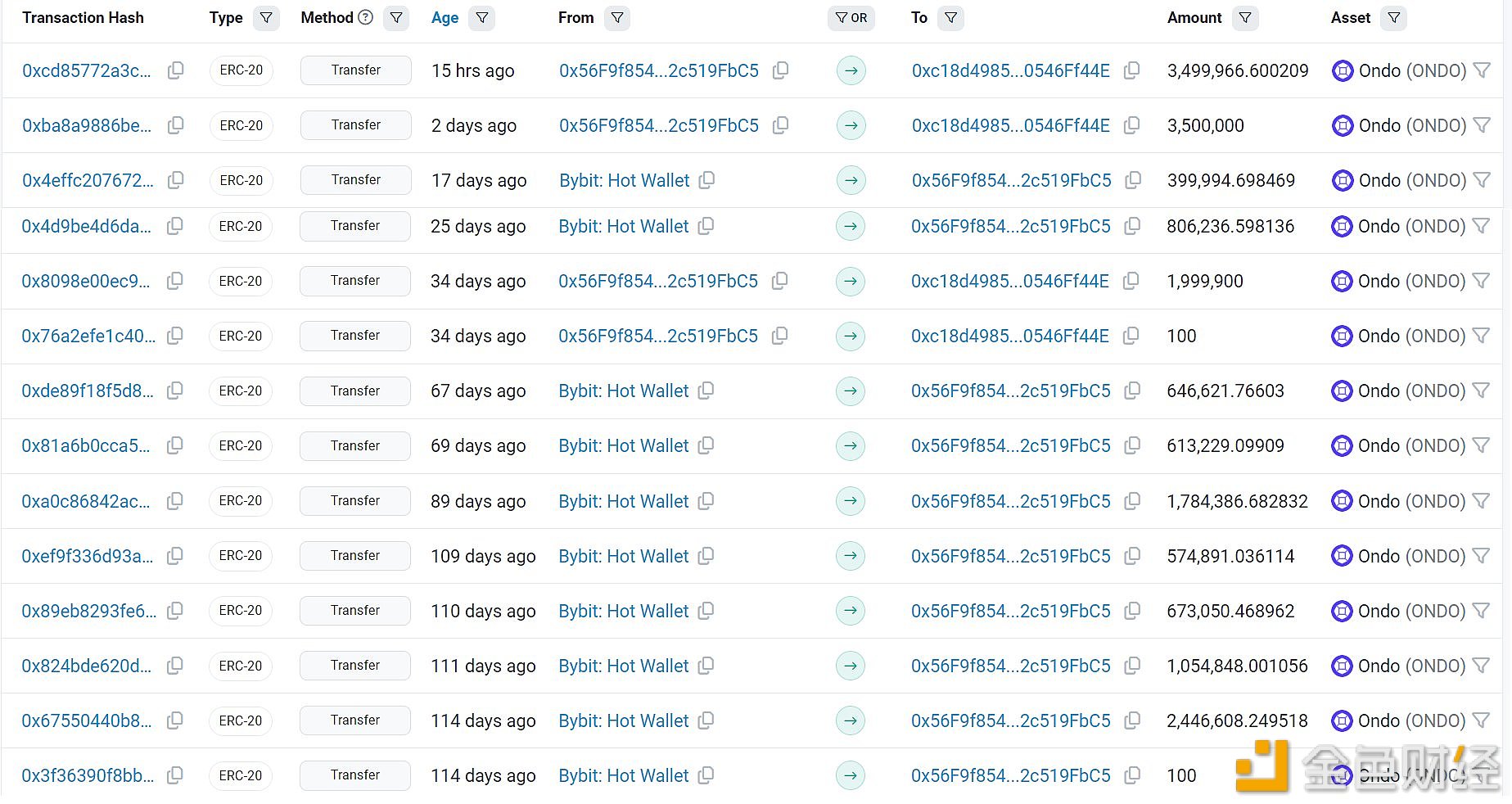
Task: Switch Age column header format
Action: 445,18
